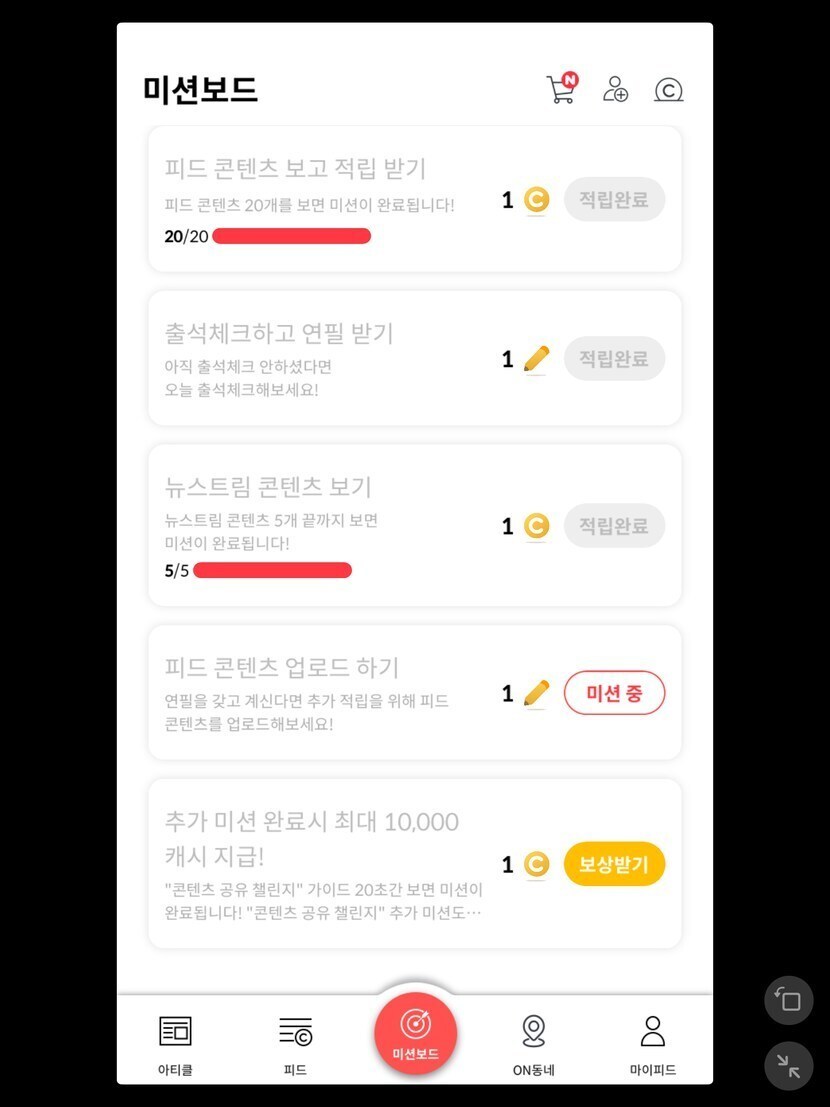The width and height of the screenshot is (830, 1107).
Task: Tap the add friend icon
Action: click(615, 89)
